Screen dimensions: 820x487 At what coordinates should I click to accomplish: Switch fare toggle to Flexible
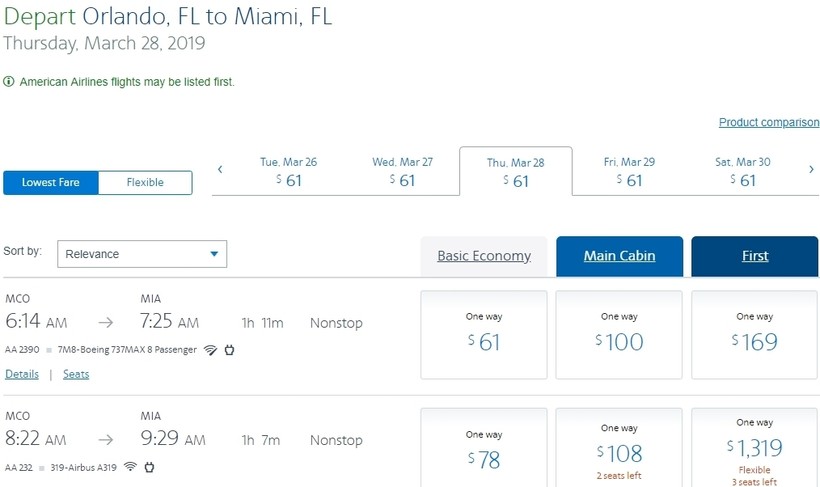[x=145, y=183]
